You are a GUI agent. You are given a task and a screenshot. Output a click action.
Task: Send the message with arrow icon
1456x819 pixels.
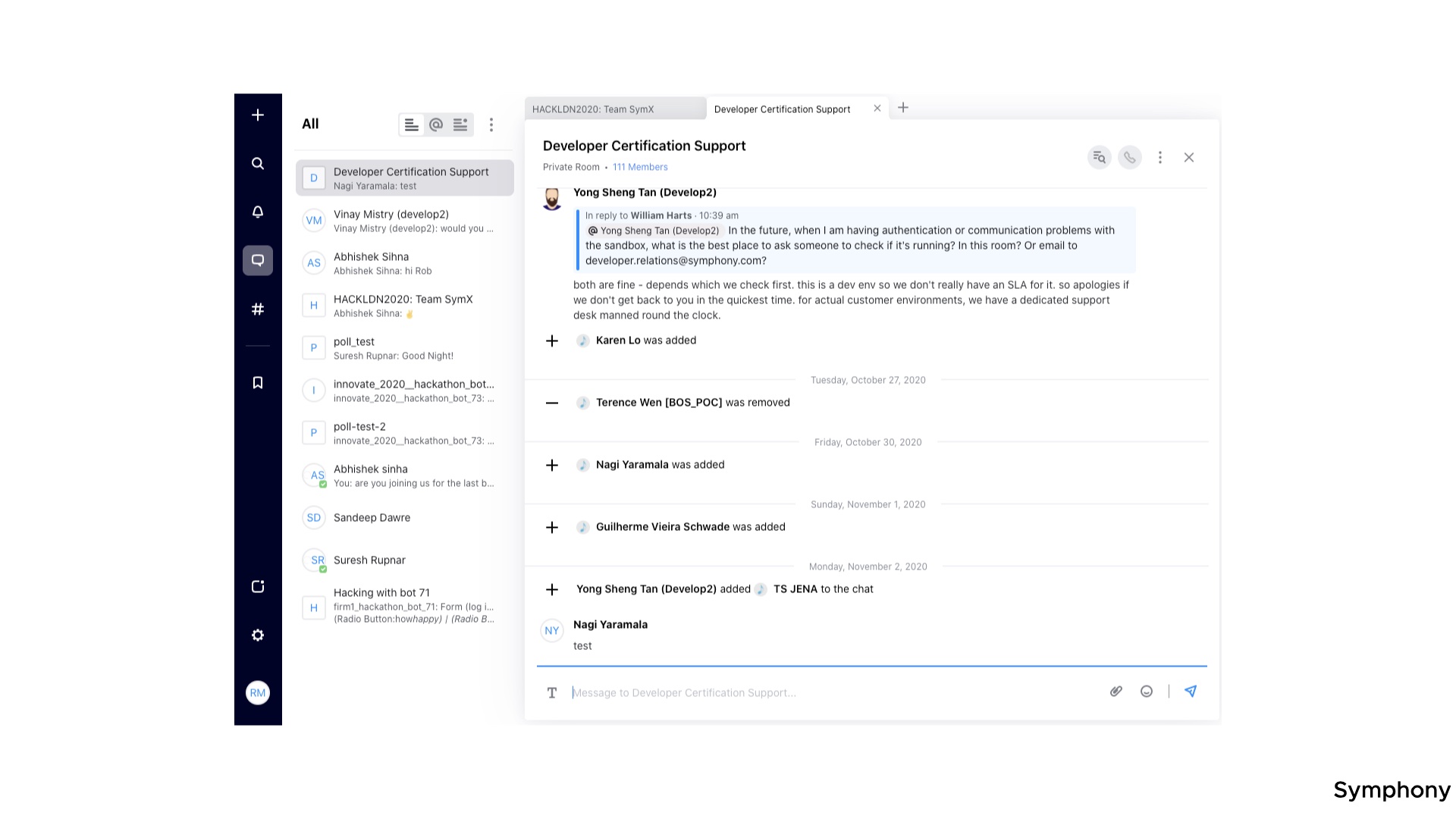click(1191, 691)
